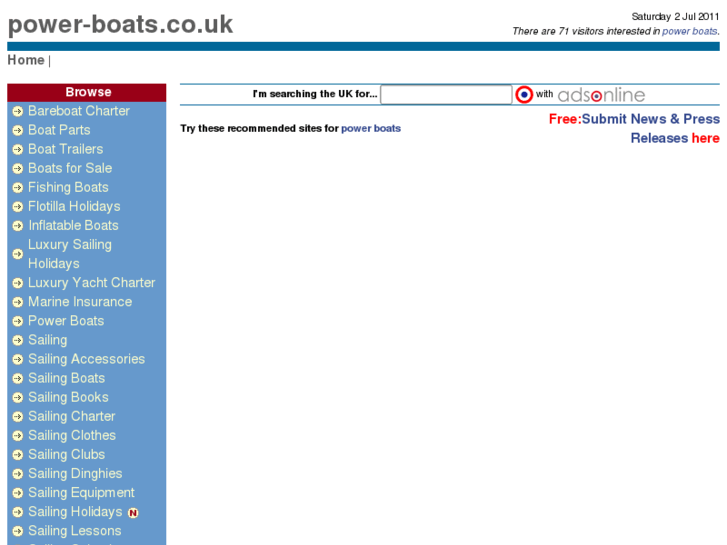Viewport: 727px width, 545px height.
Task: Open the Boats for Sale category
Action: (x=70, y=168)
